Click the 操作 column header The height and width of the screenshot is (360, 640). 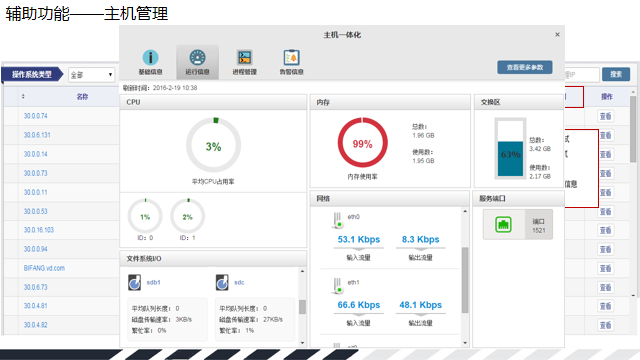pyautogui.click(x=607, y=97)
